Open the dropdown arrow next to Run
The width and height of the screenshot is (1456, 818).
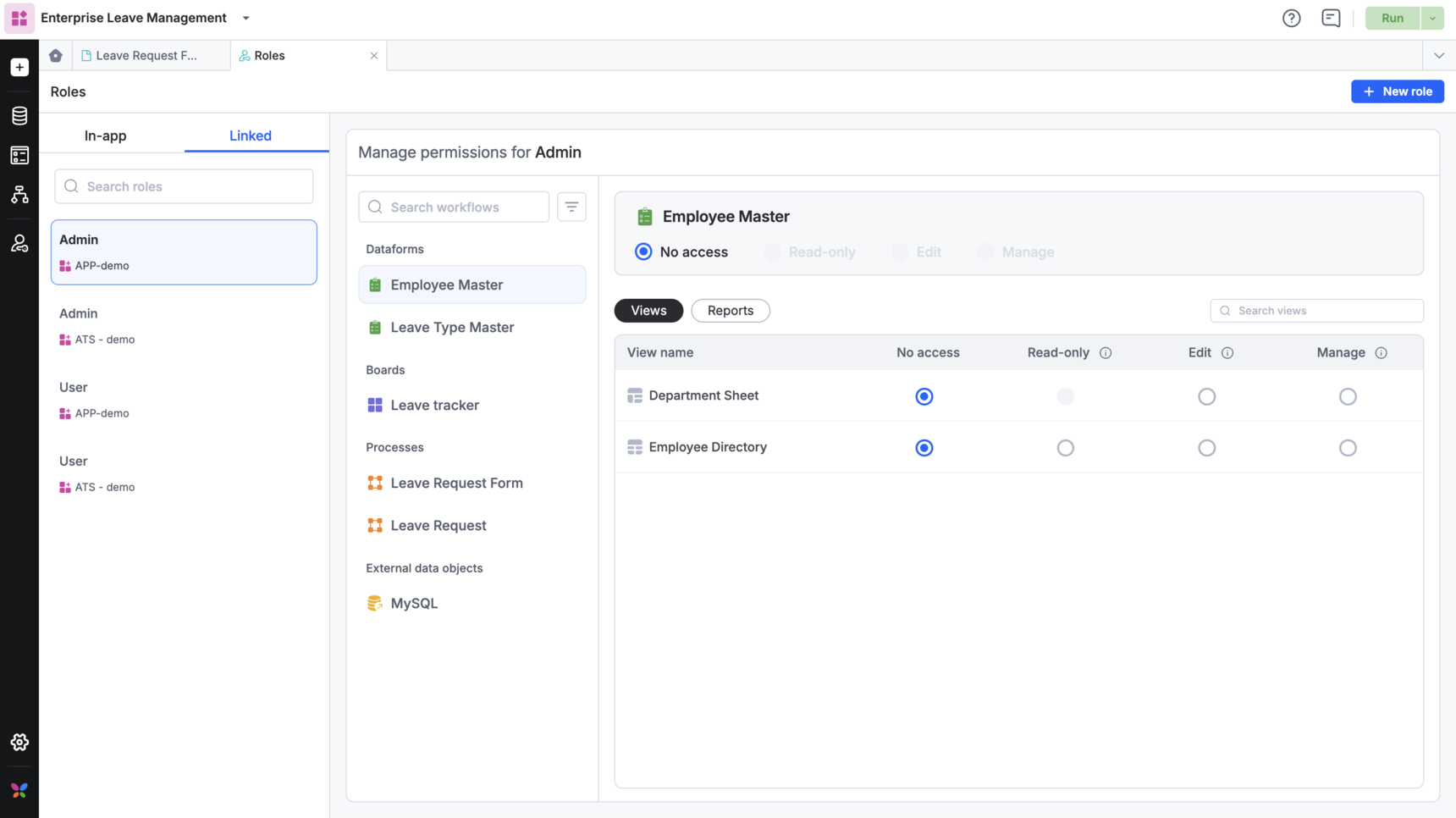(x=1432, y=18)
